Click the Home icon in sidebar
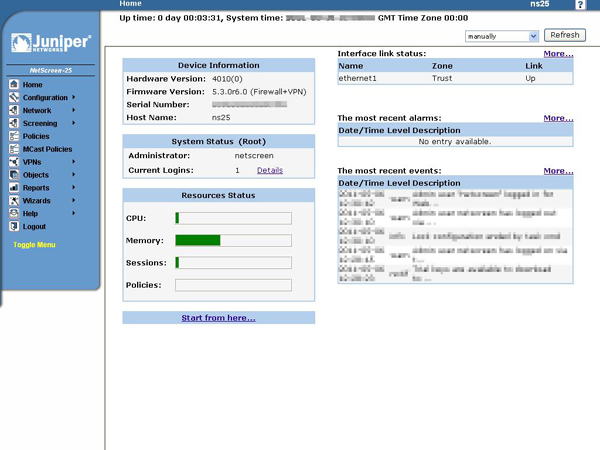The image size is (600, 450). pyautogui.click(x=14, y=84)
